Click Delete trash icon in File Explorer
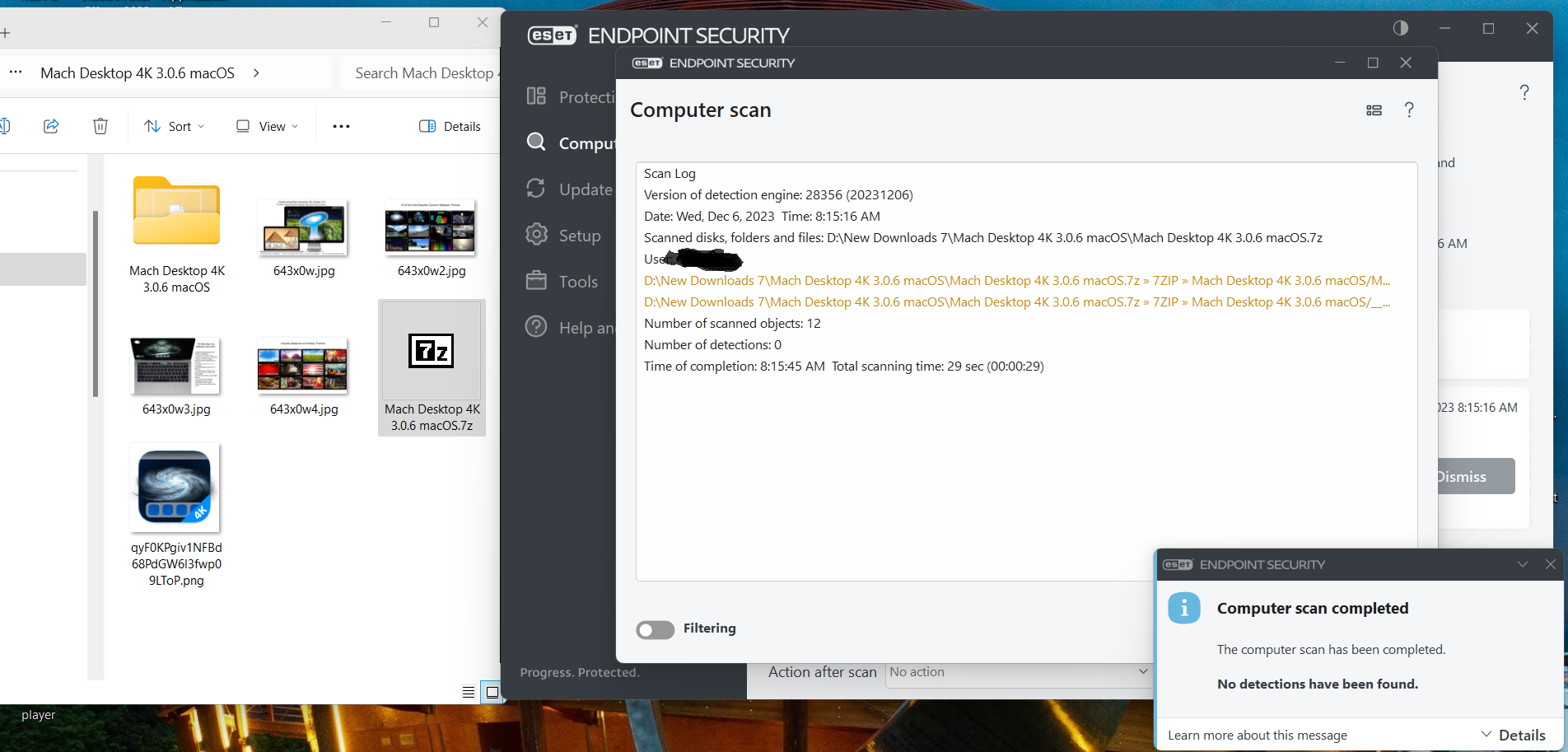 (x=100, y=126)
